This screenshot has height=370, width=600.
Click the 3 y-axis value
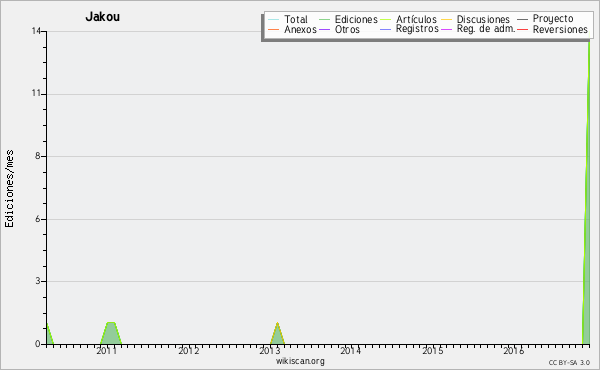coord(38,281)
